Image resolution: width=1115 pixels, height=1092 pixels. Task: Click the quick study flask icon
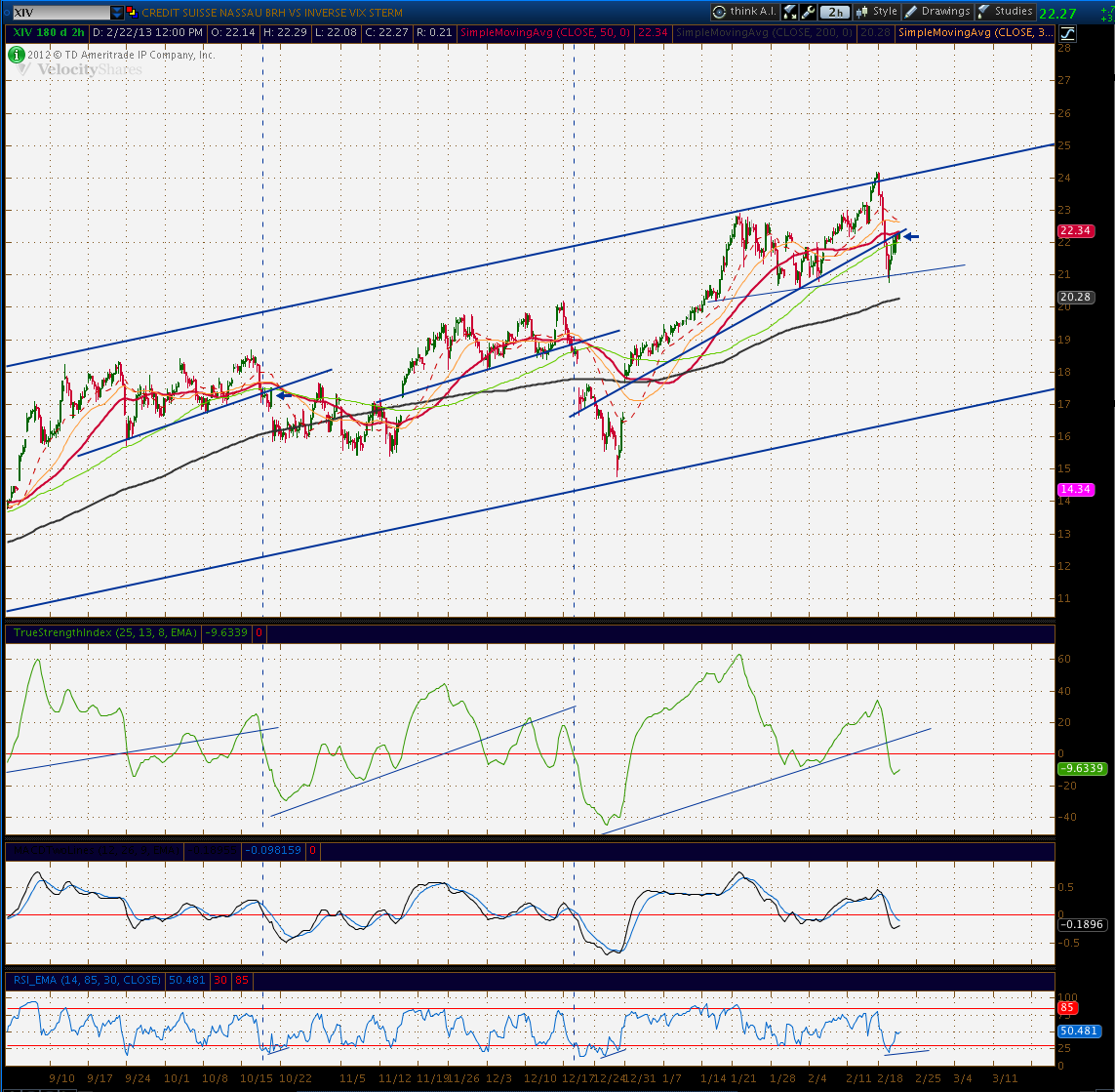coord(789,12)
